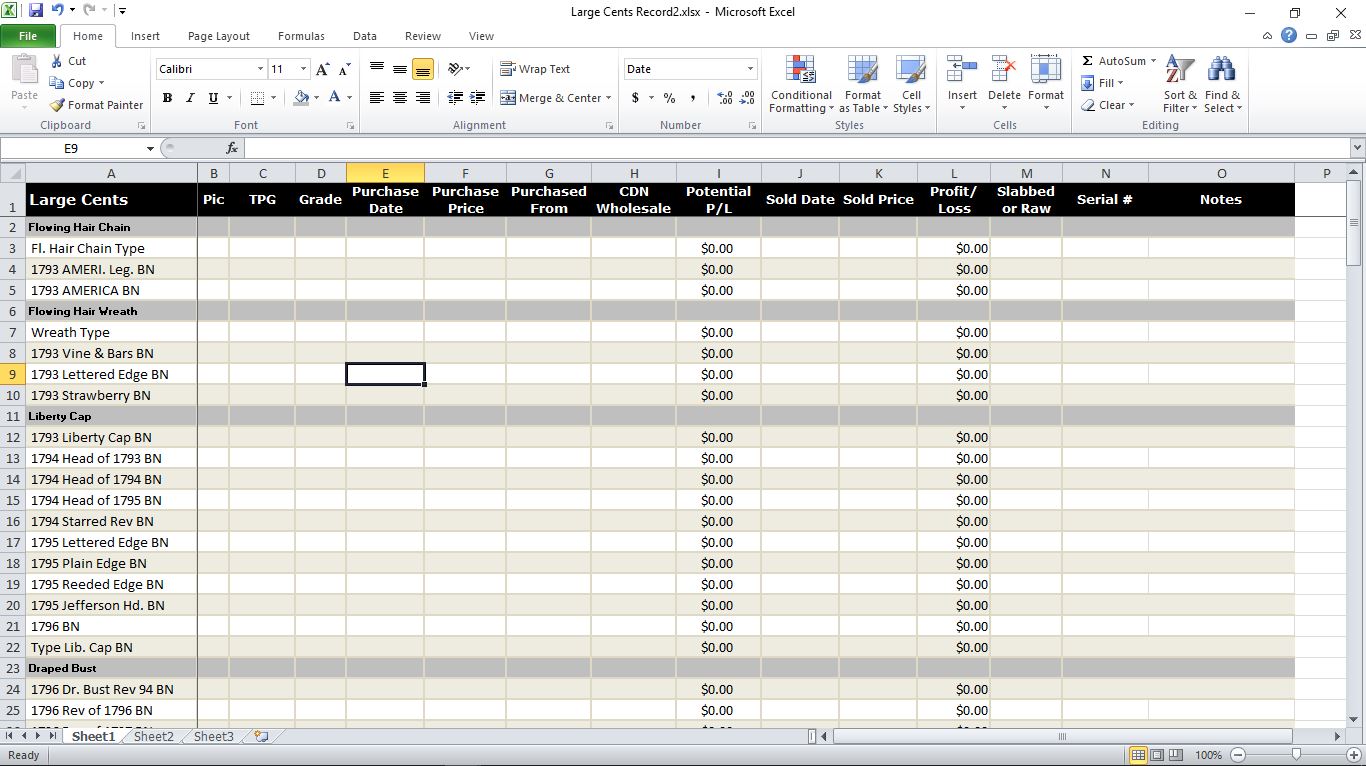Click the Sort & Filter icon
This screenshot has height=766, width=1366.
pos(1180,70)
